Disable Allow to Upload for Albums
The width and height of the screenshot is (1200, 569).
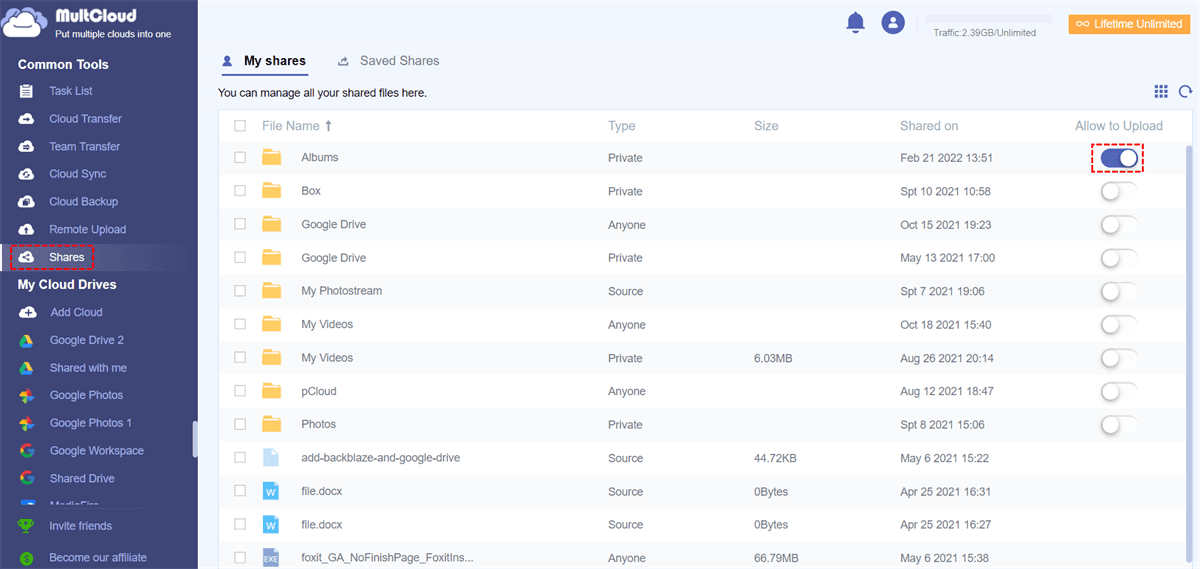(1119, 158)
